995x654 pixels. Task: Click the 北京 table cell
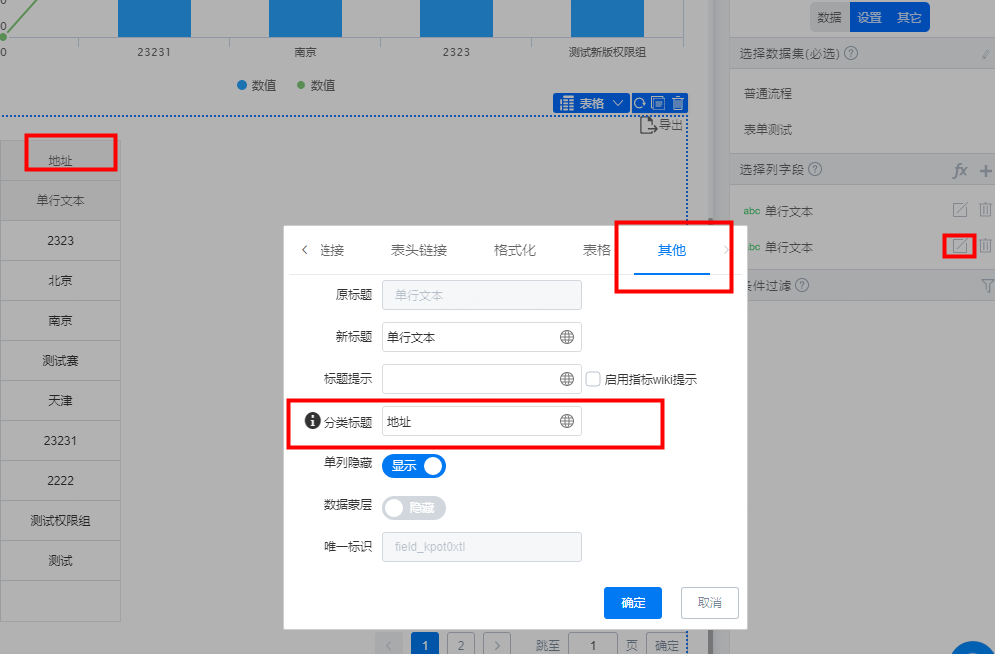(x=60, y=280)
